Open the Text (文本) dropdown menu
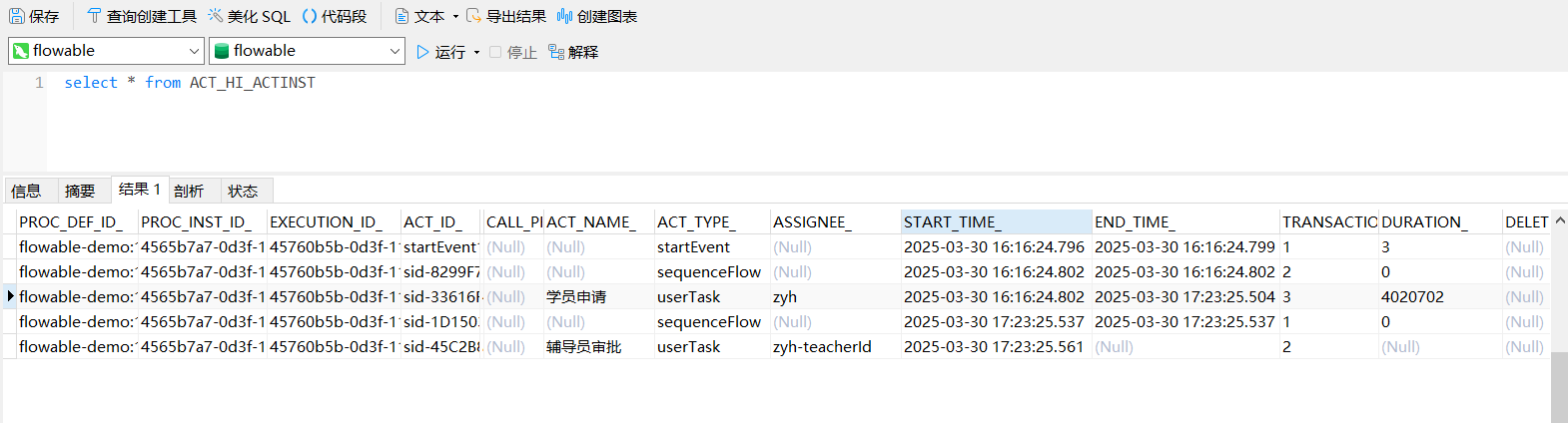The width and height of the screenshot is (1568, 423). [455, 16]
